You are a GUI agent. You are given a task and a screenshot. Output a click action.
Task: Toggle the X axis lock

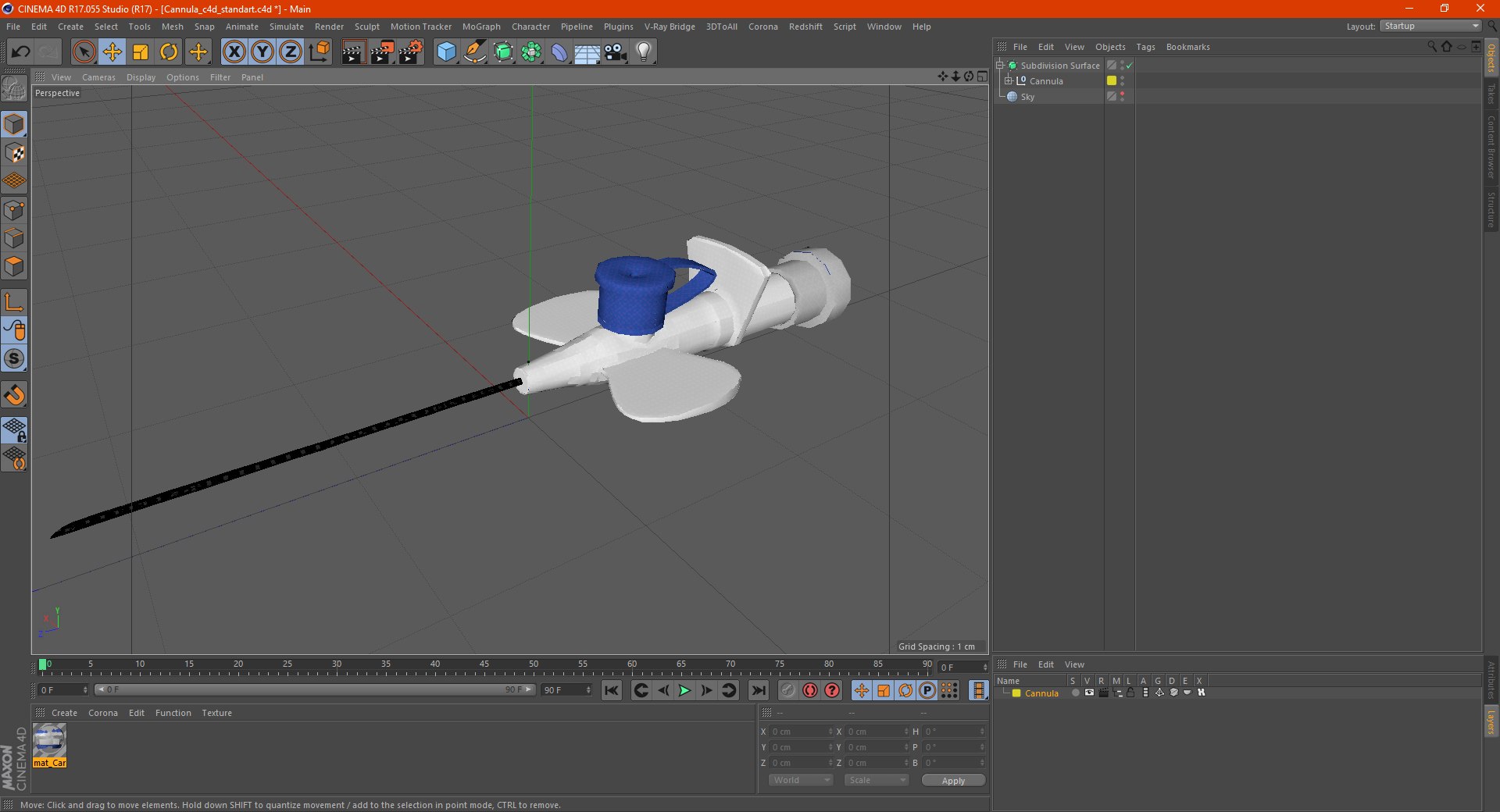[x=234, y=52]
